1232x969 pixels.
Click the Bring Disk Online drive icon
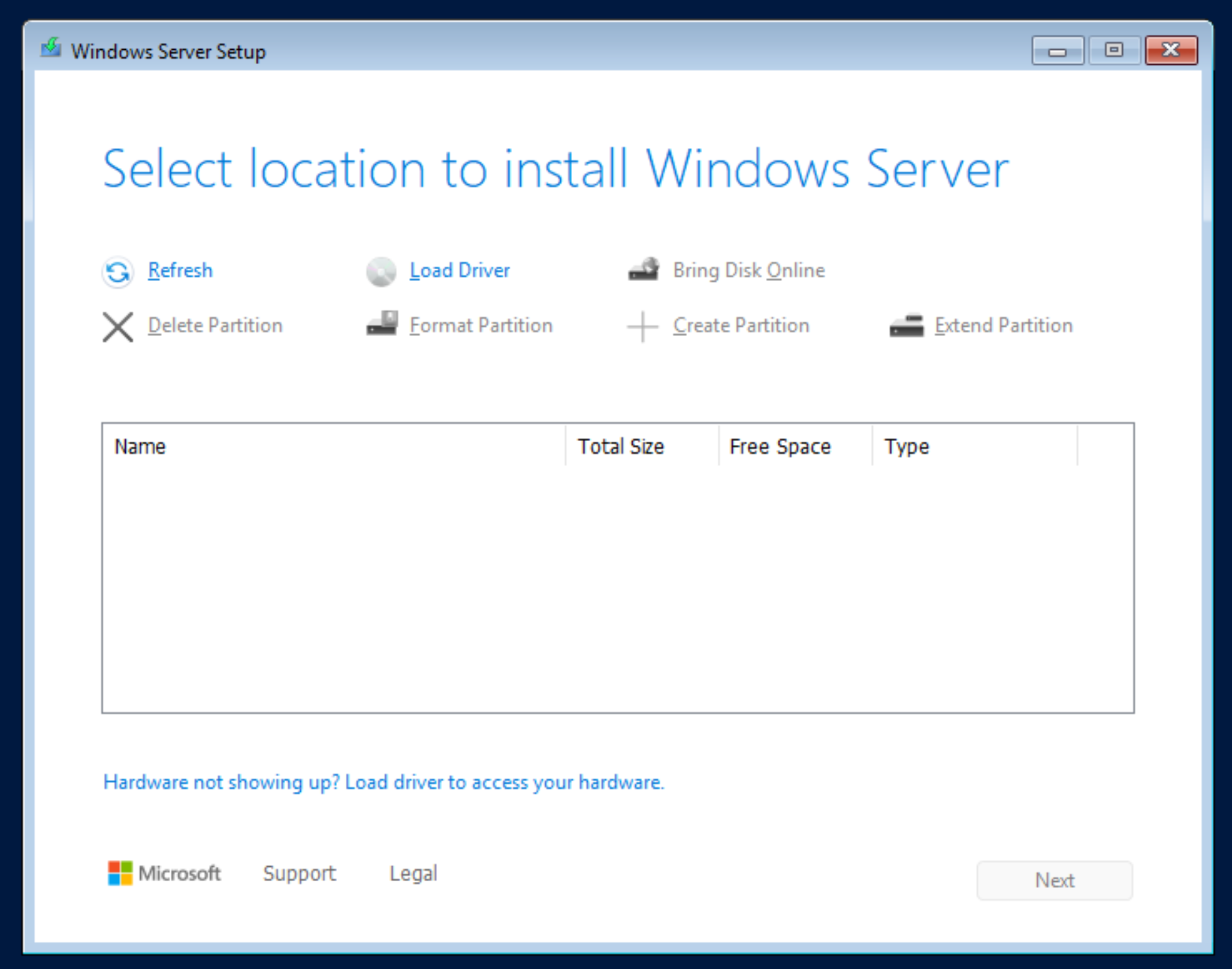[x=644, y=269]
